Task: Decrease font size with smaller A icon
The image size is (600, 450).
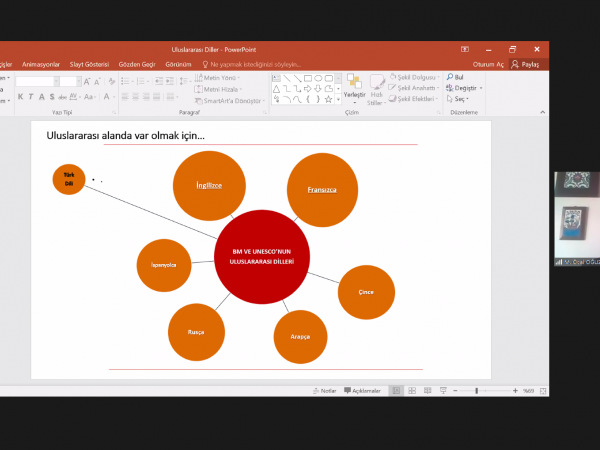Action: coord(97,82)
